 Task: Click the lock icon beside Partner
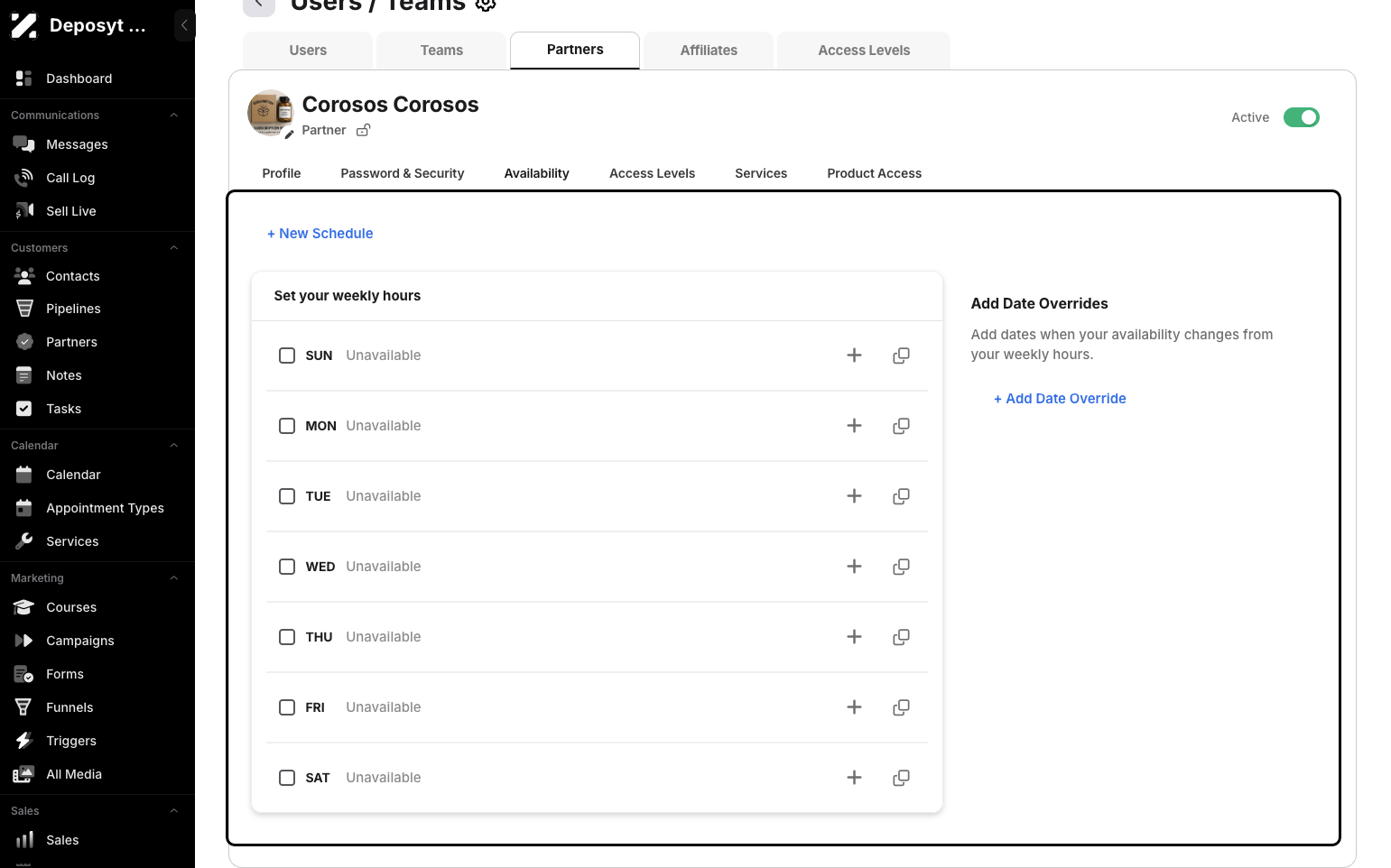point(363,130)
